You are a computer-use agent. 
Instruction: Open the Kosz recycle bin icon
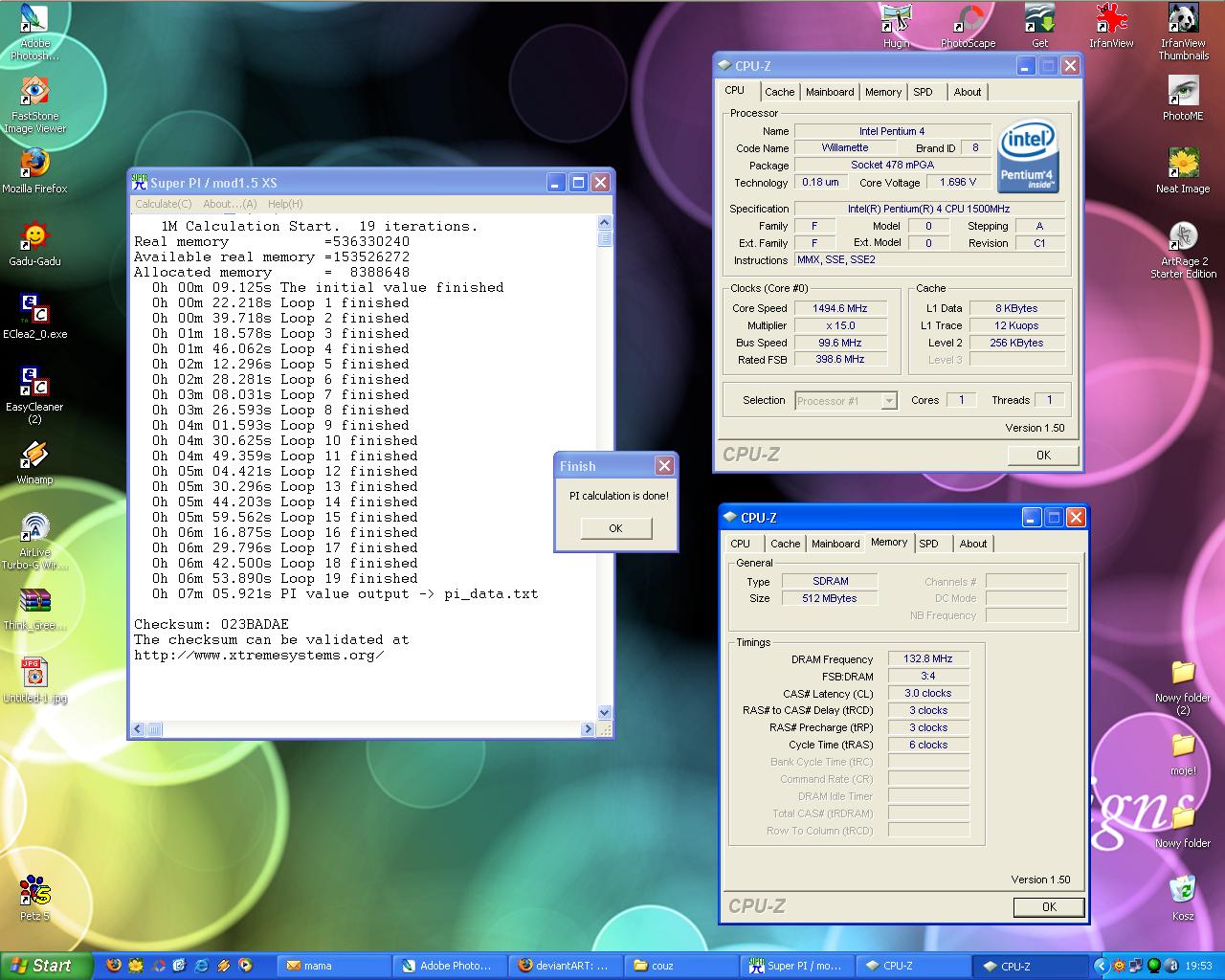click(1183, 890)
